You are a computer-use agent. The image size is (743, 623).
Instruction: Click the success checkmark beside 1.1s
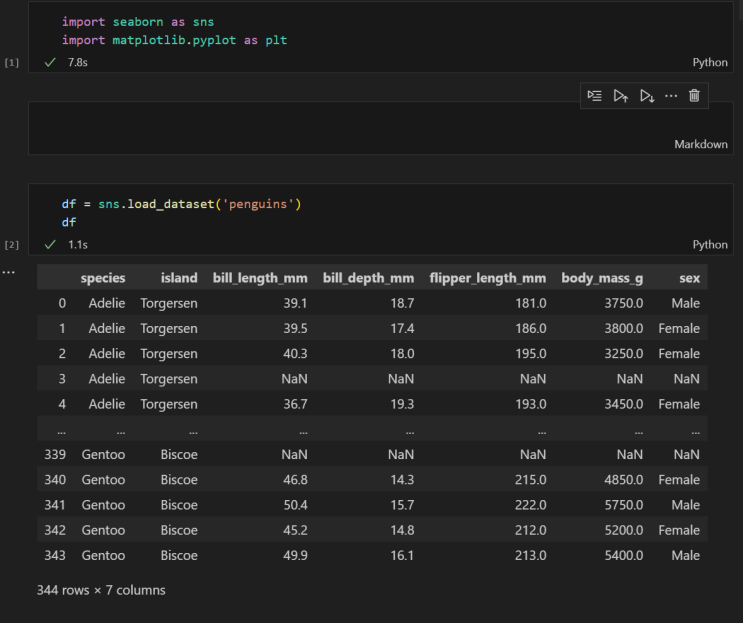pos(50,244)
